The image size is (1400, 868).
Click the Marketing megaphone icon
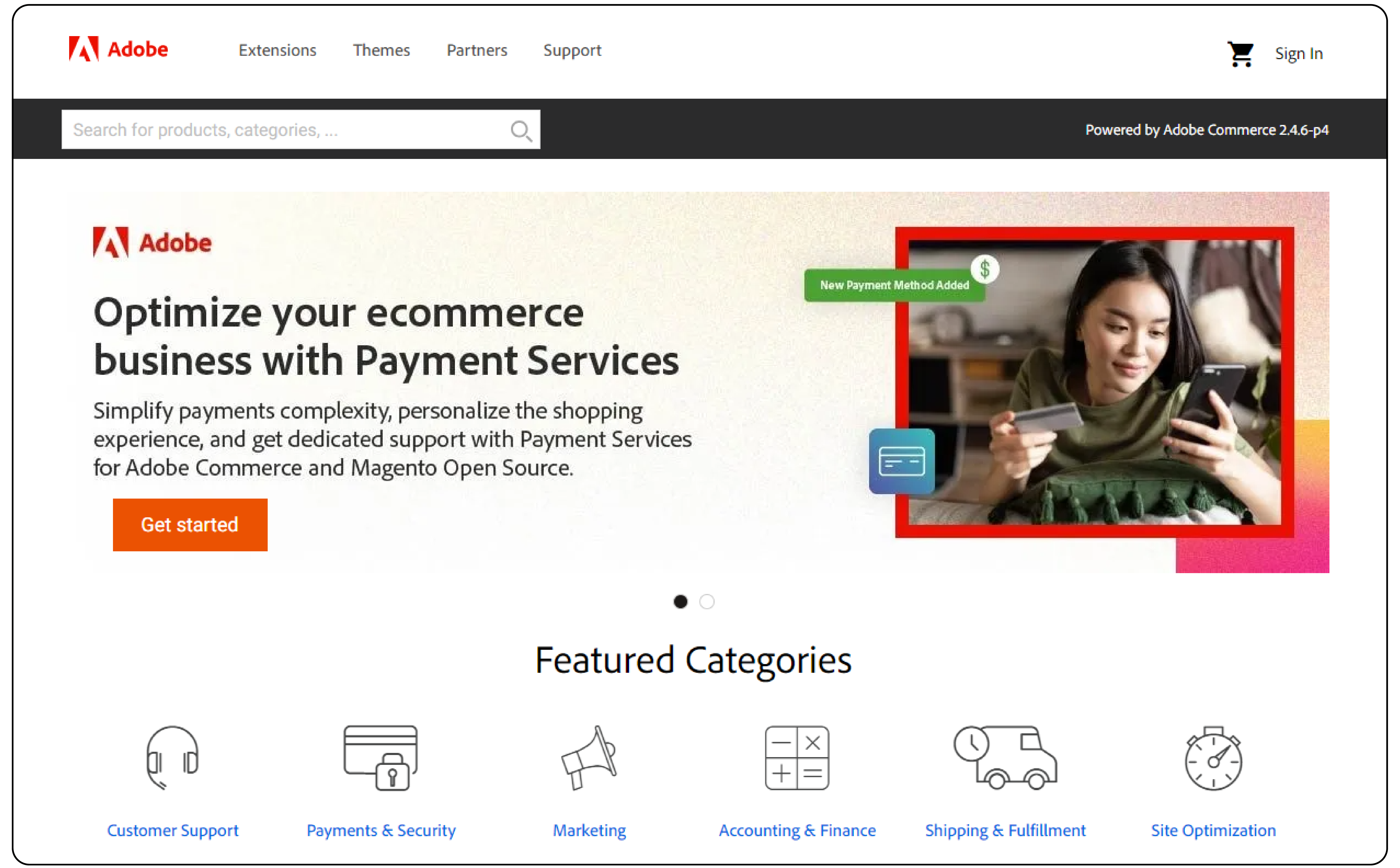pos(589,758)
